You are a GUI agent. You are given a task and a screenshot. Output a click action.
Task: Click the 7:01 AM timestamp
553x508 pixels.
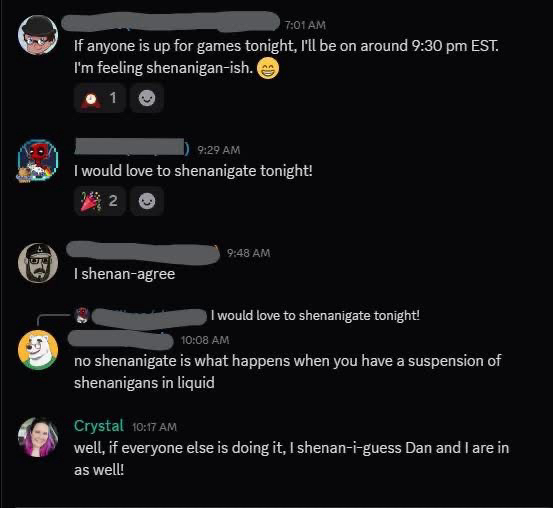coord(305,25)
